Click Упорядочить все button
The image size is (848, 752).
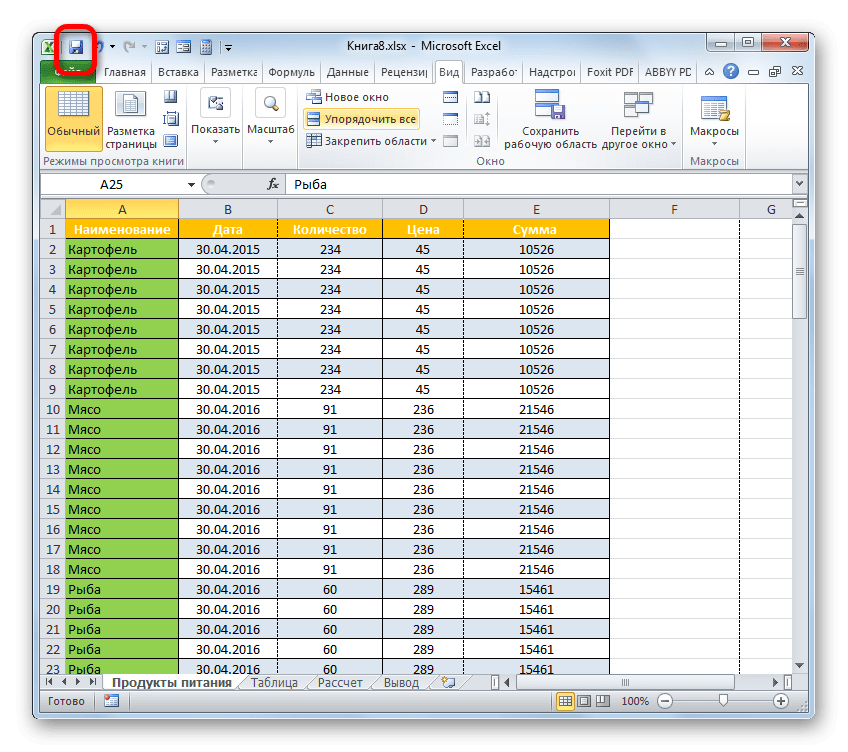[362, 119]
